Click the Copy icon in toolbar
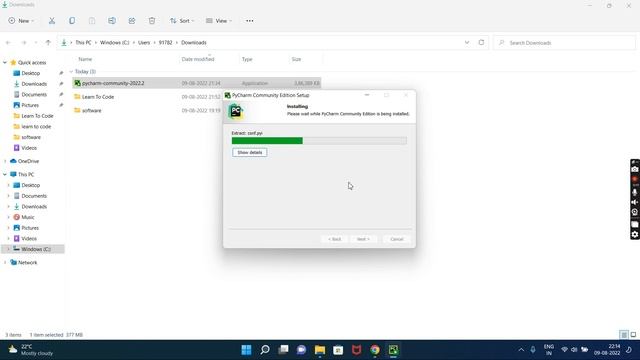The image size is (640, 360). click(72, 21)
